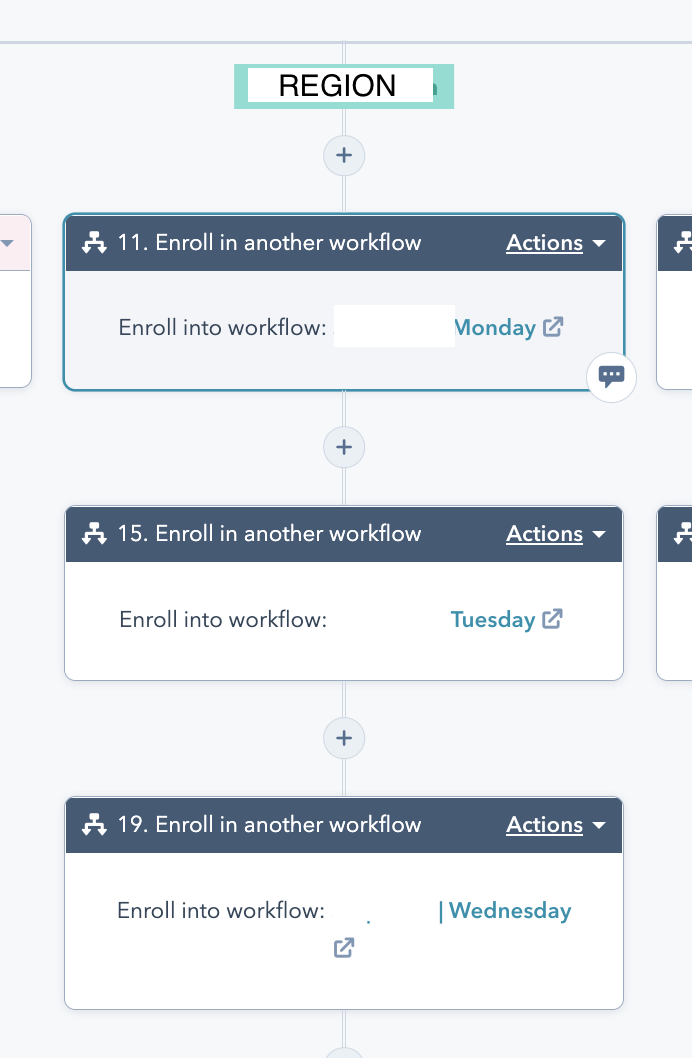This screenshot has width=692, height=1058.
Task: Click the plus button above action 11
Action: (343, 155)
